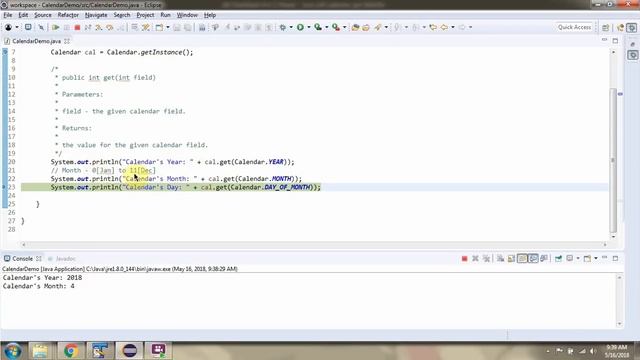Open Chrome from the taskbar

71,351
